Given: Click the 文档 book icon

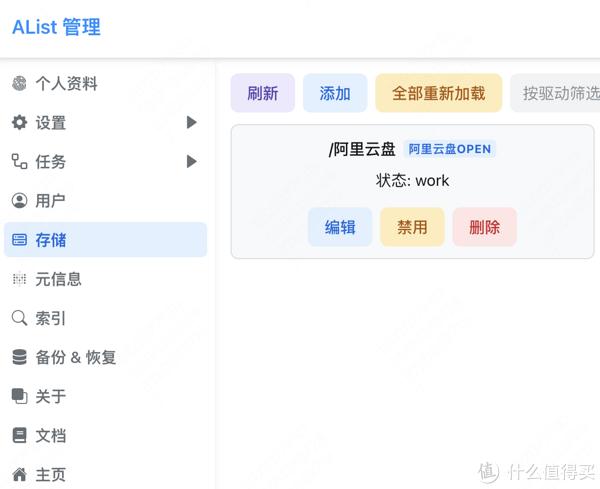Looking at the screenshot, I should tap(19, 435).
